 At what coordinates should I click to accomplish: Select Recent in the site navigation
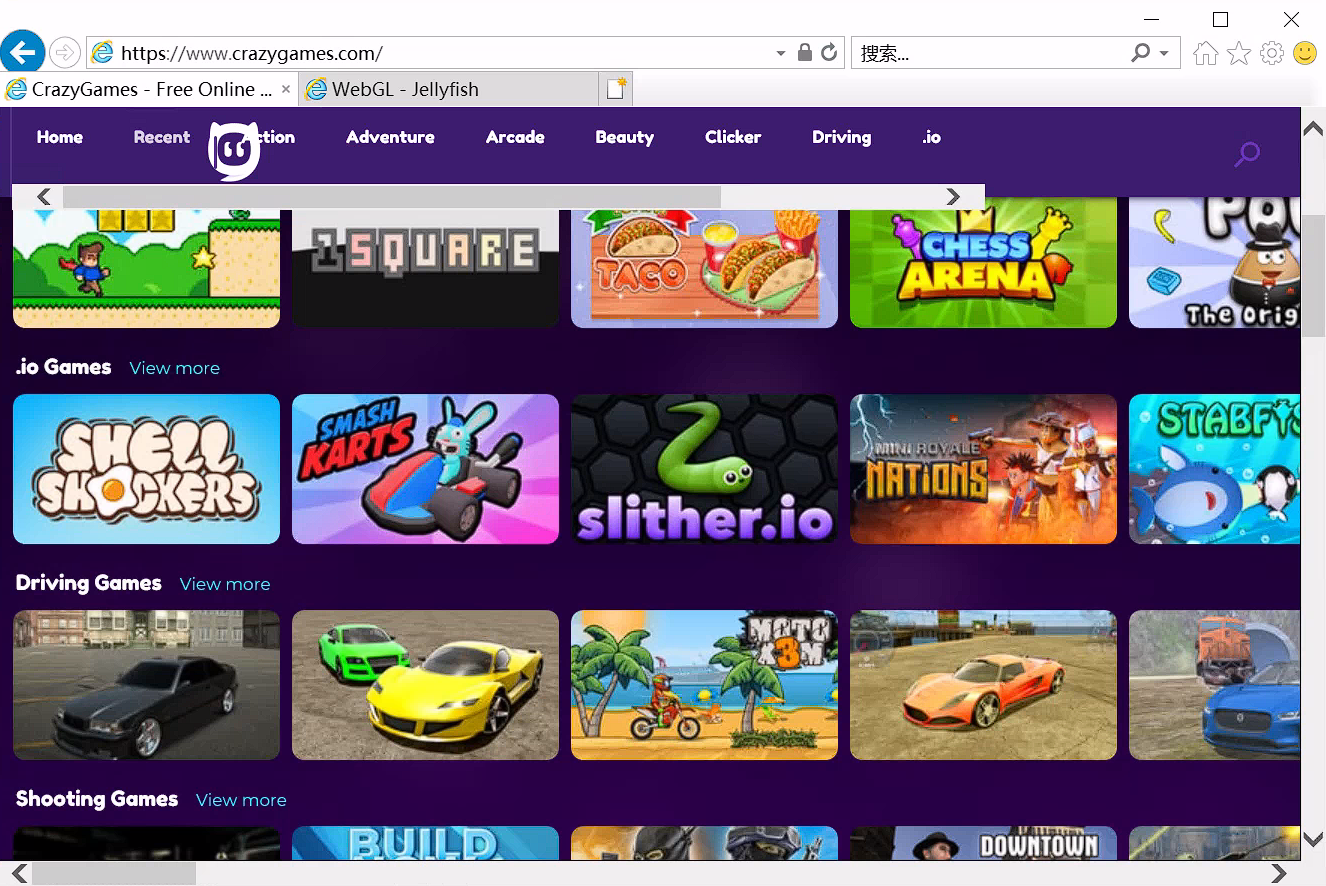(162, 137)
